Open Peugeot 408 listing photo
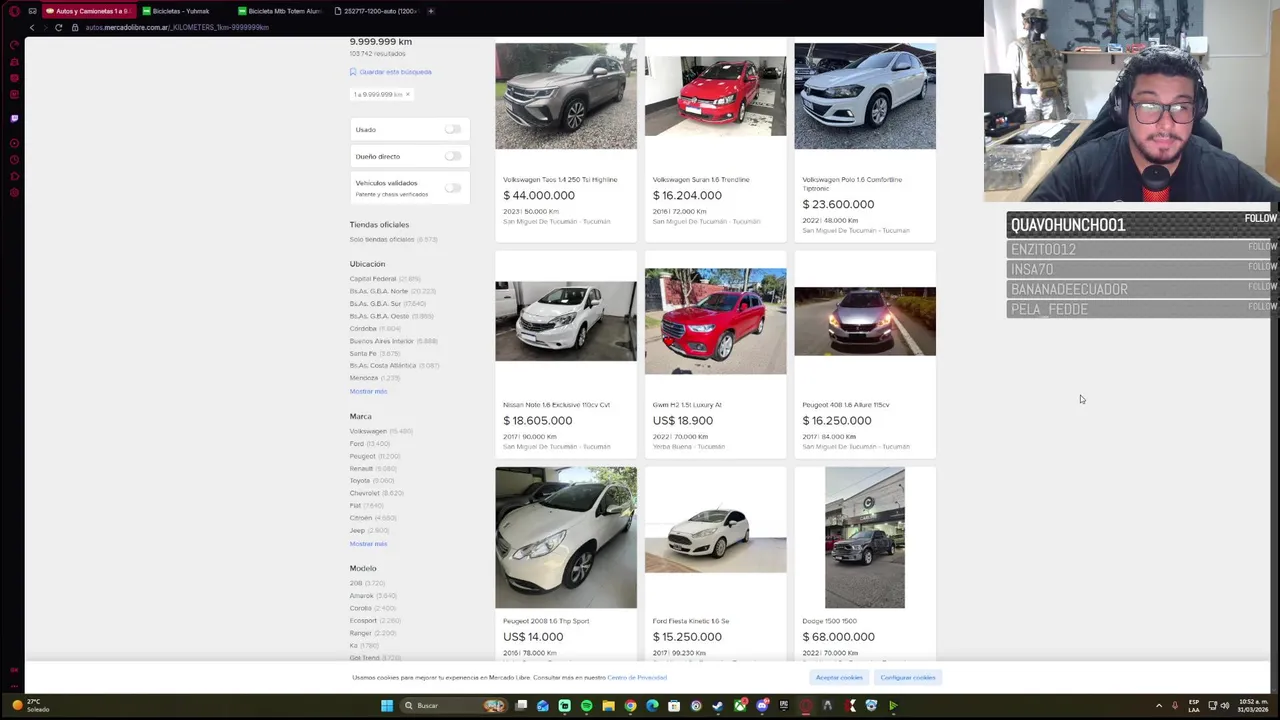1280x720 pixels. point(865,321)
